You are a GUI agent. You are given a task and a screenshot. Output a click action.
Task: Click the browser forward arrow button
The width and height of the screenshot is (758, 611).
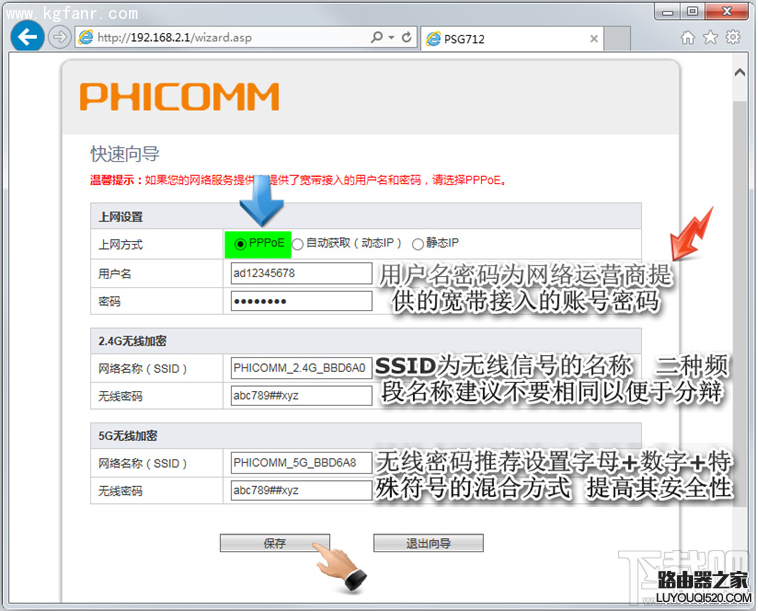click(59, 37)
